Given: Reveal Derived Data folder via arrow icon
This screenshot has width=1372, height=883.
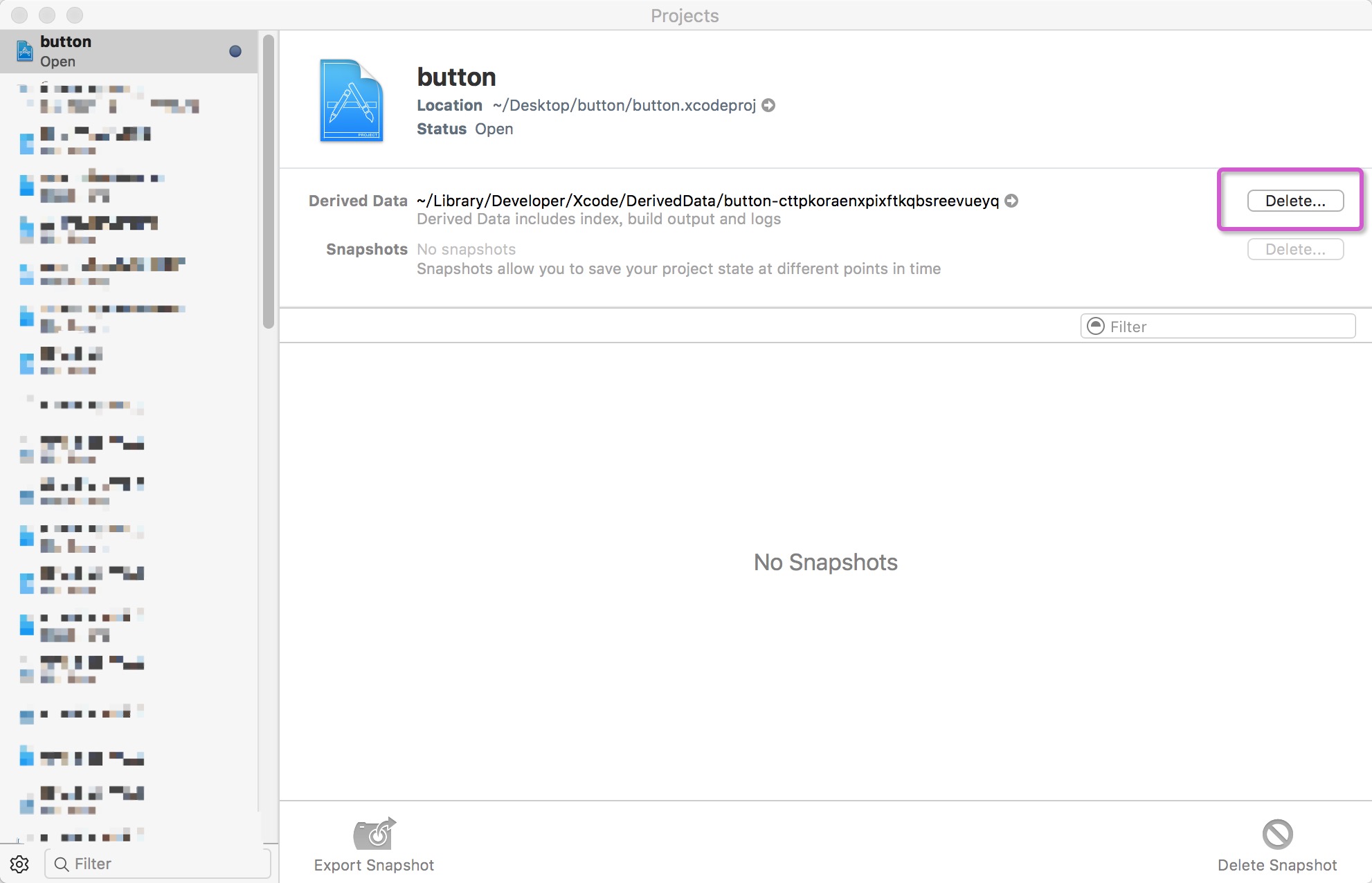Looking at the screenshot, I should [1011, 201].
